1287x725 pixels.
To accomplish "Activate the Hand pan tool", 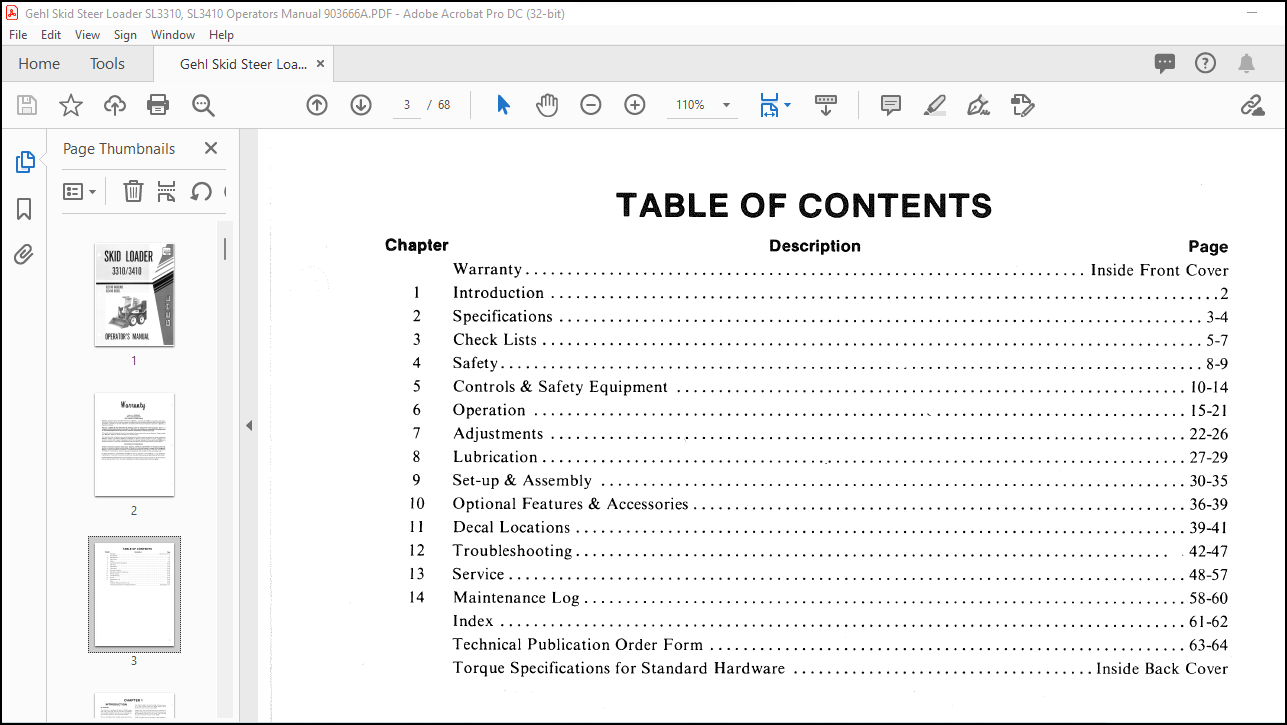I will click(547, 105).
